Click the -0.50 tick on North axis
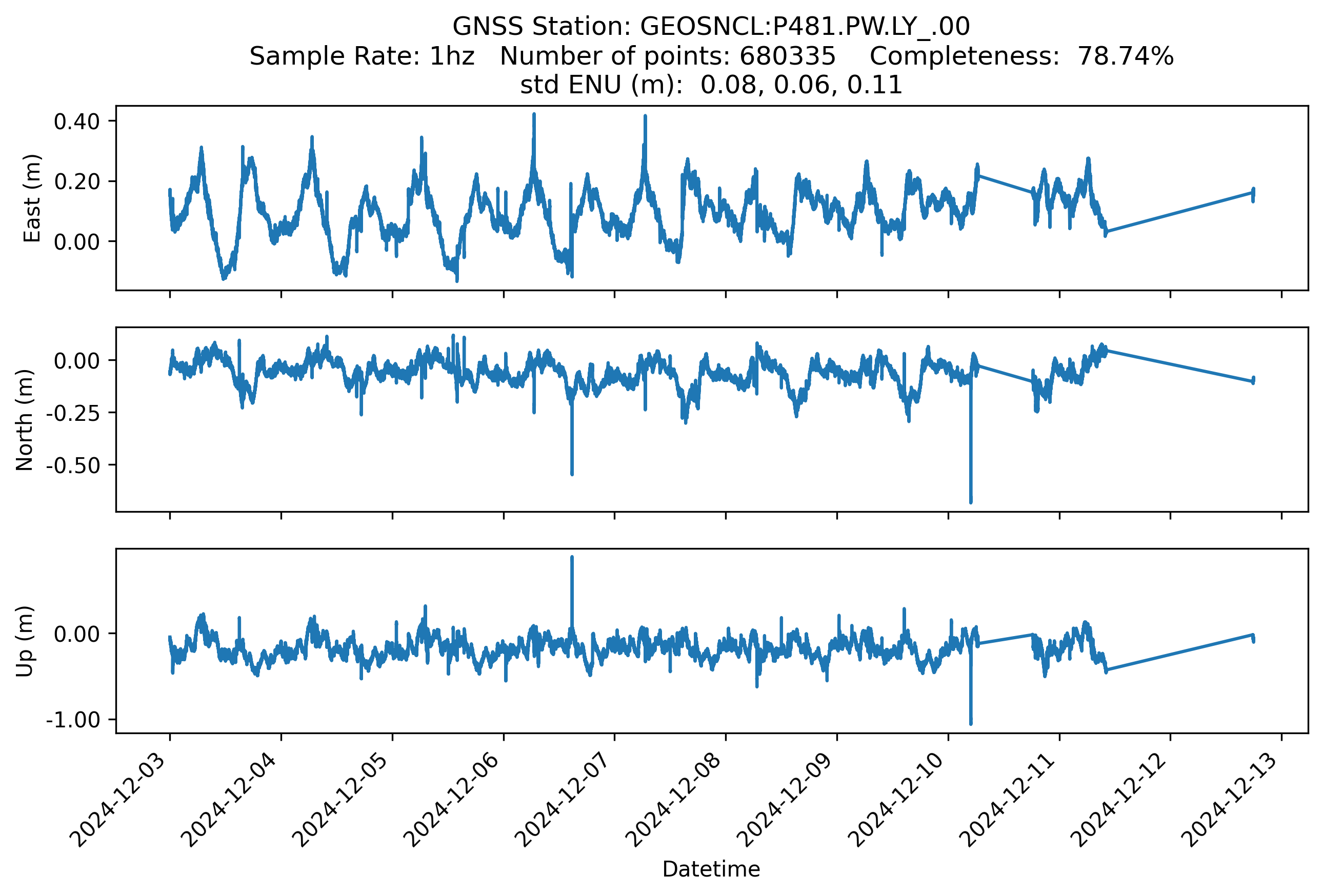The height and width of the screenshot is (896, 1323). [73, 466]
